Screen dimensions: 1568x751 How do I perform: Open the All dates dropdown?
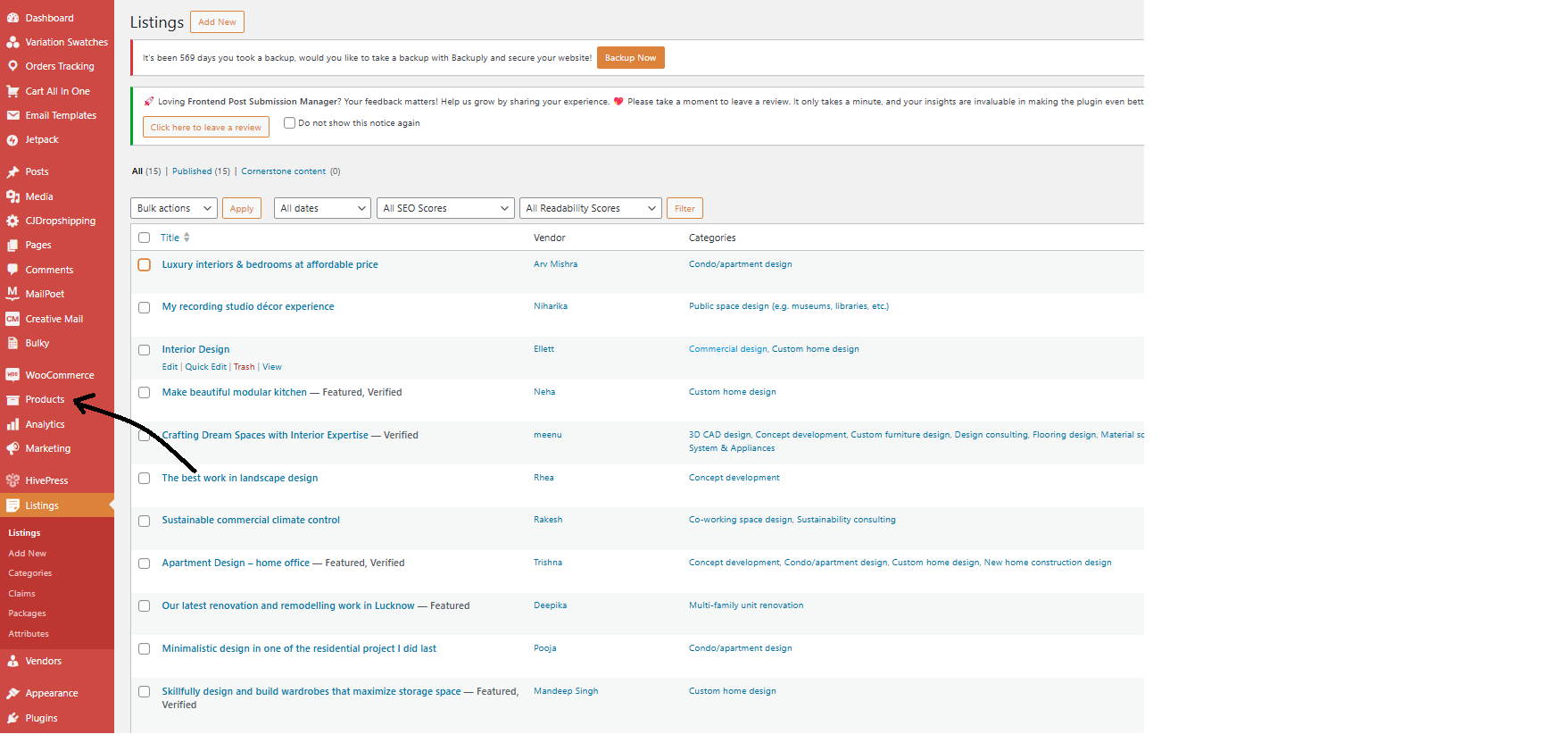322,208
